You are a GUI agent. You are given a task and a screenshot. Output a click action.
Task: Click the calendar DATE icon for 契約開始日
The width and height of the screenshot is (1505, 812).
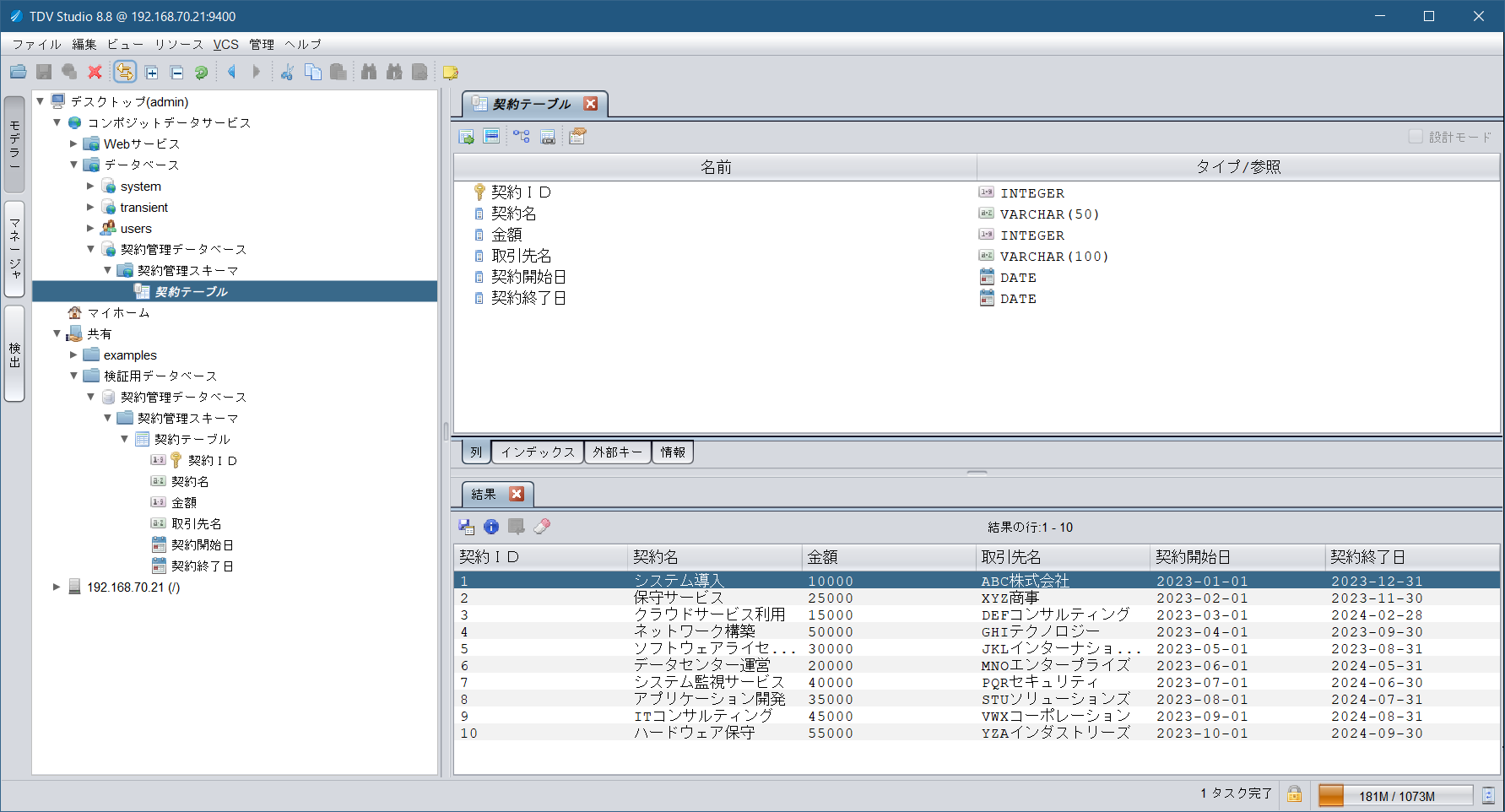point(987,277)
